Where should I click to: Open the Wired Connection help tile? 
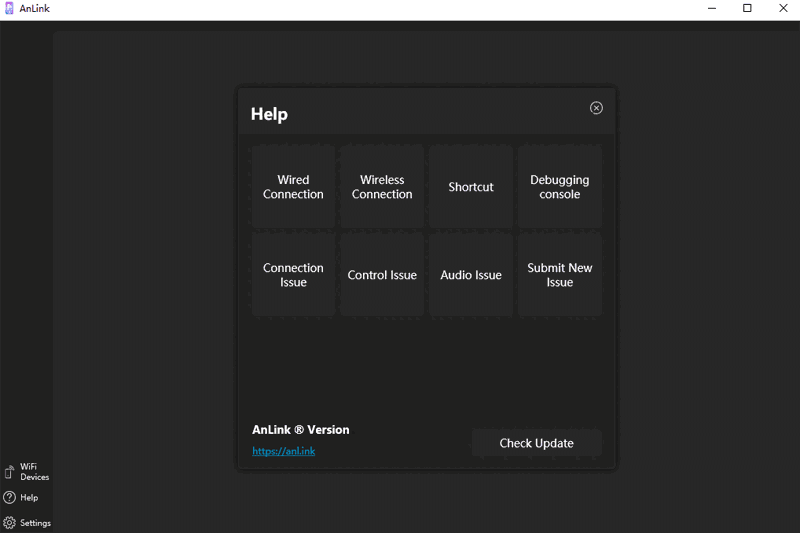coord(293,187)
